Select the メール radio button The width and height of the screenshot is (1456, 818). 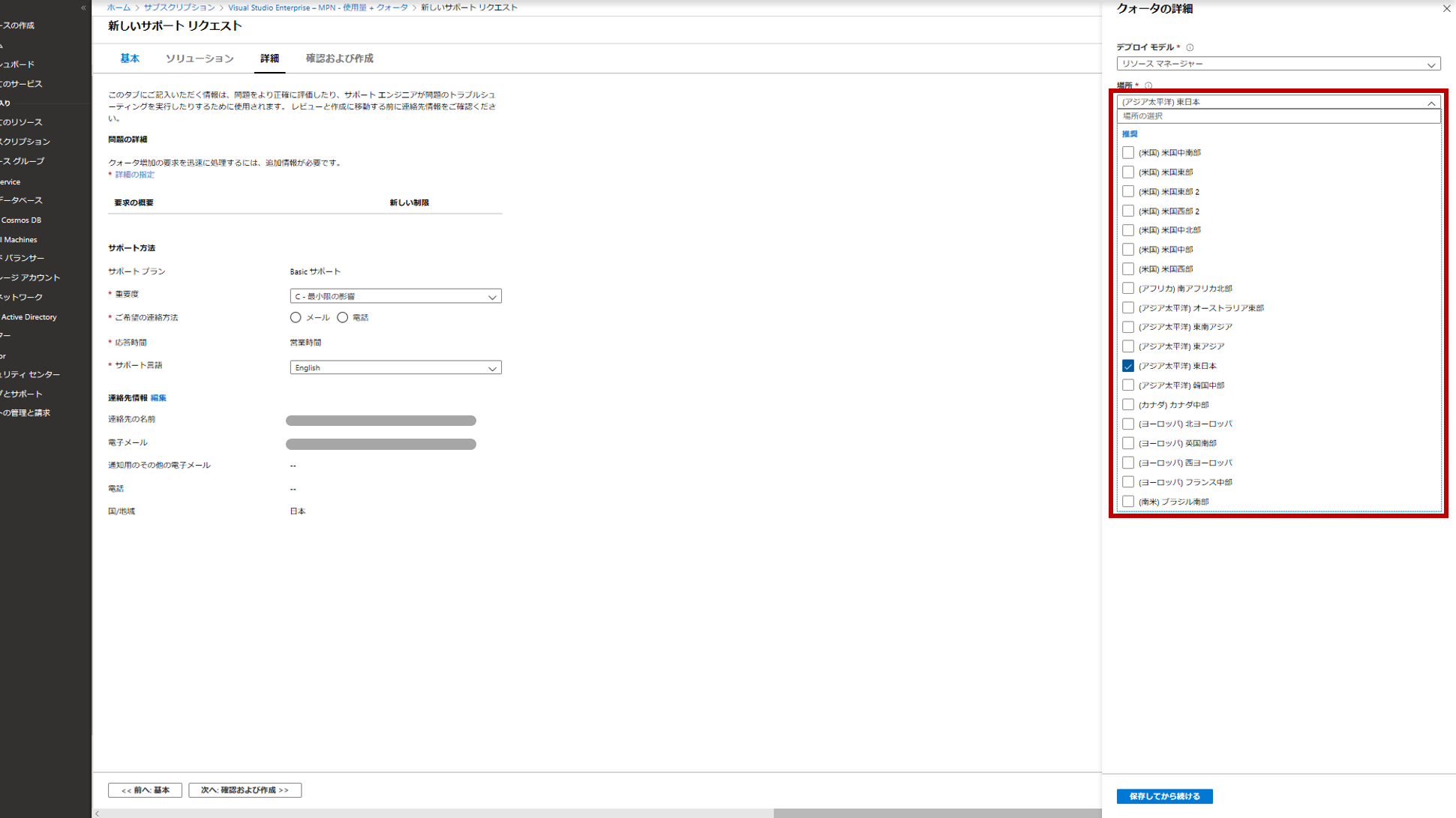coord(296,318)
